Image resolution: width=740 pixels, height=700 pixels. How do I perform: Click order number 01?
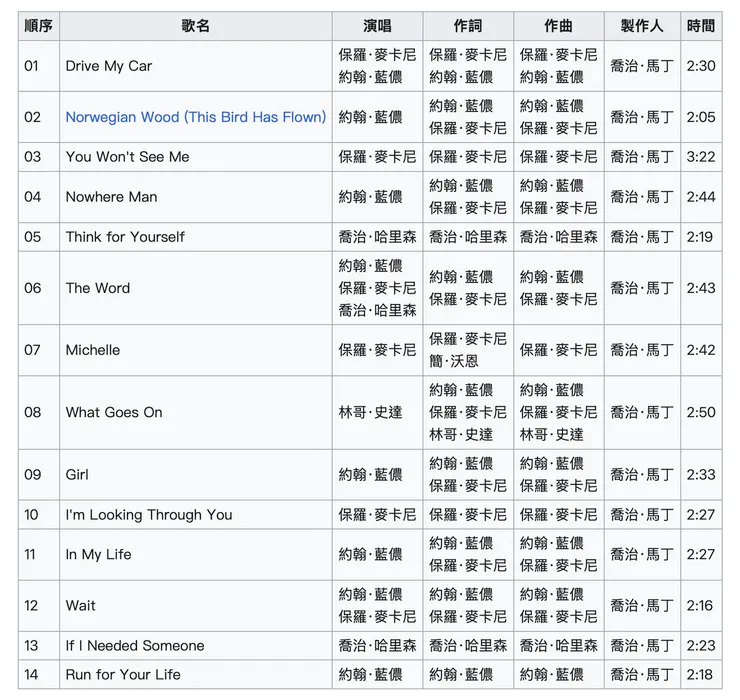coord(31,66)
